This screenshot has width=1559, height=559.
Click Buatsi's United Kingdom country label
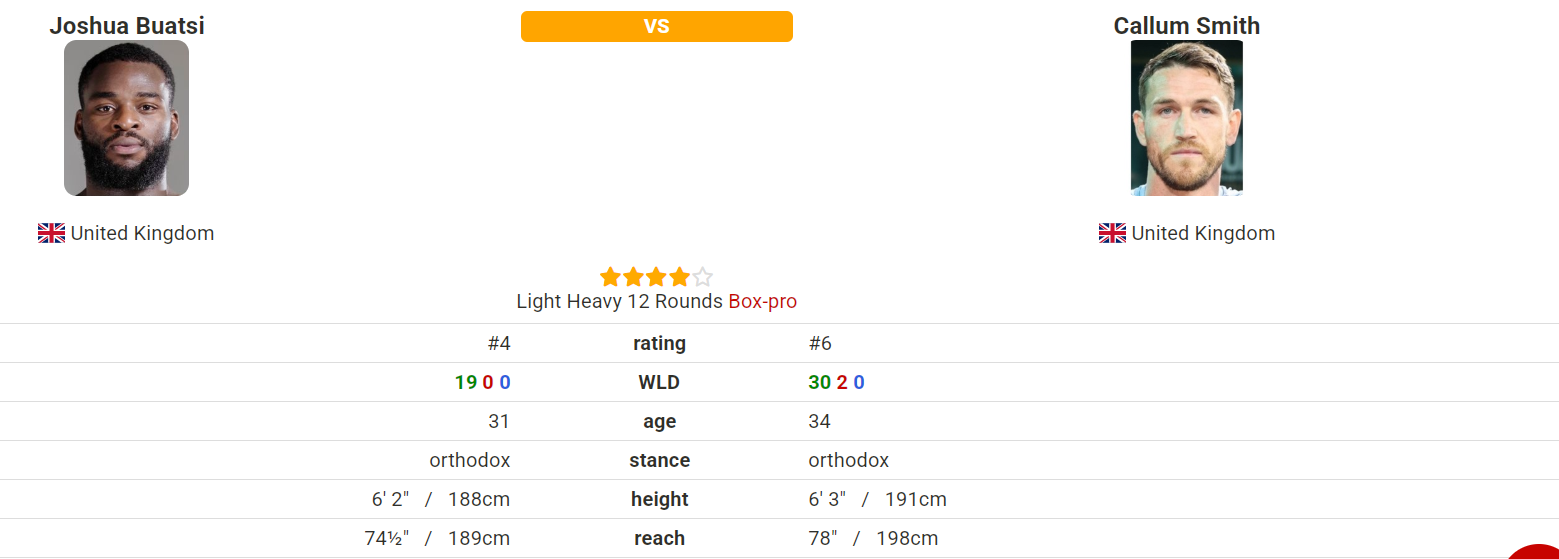tap(142, 233)
